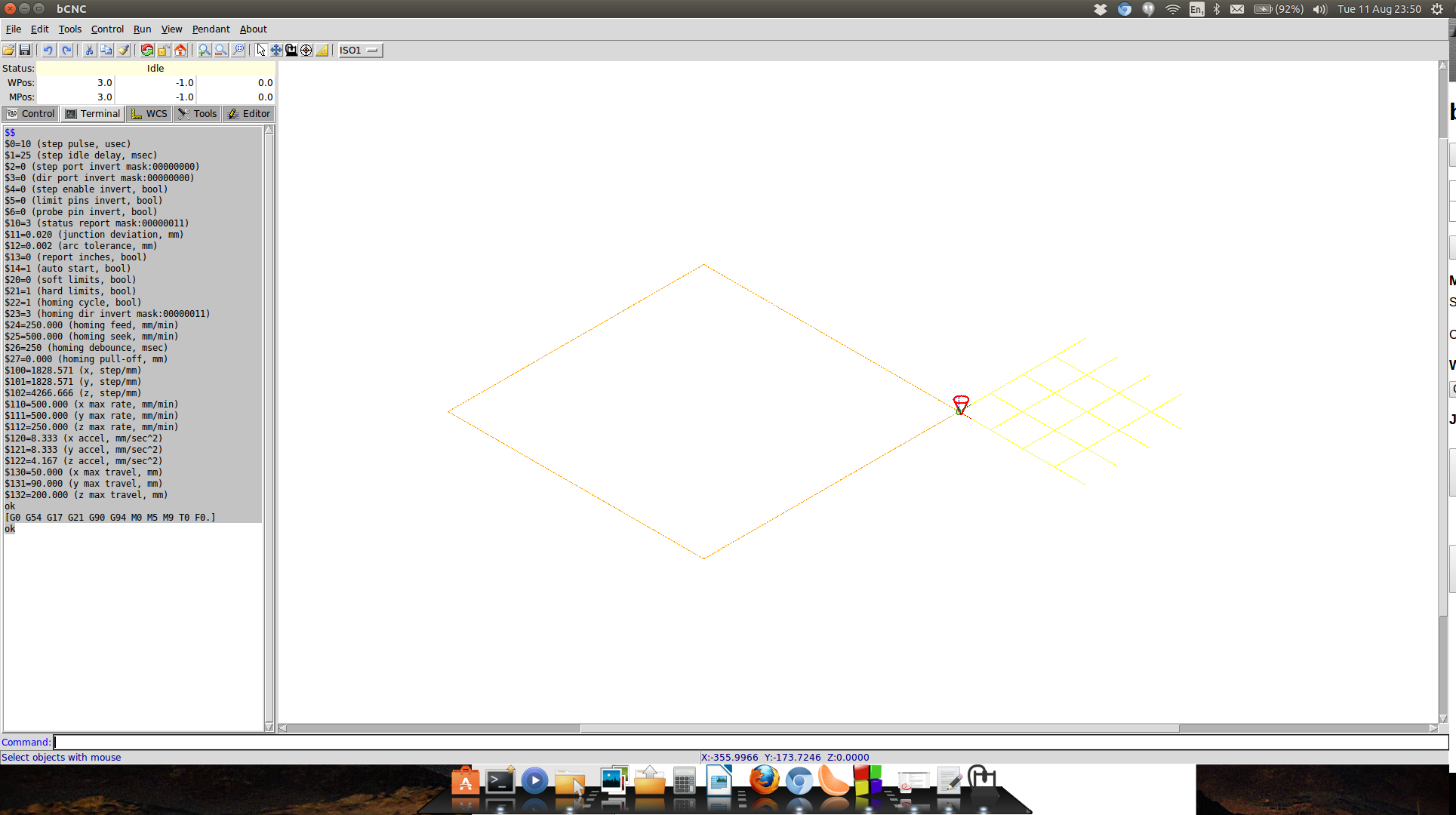Image resolution: width=1456 pixels, height=815 pixels.
Task: Open the Edit menu
Action: (40, 29)
